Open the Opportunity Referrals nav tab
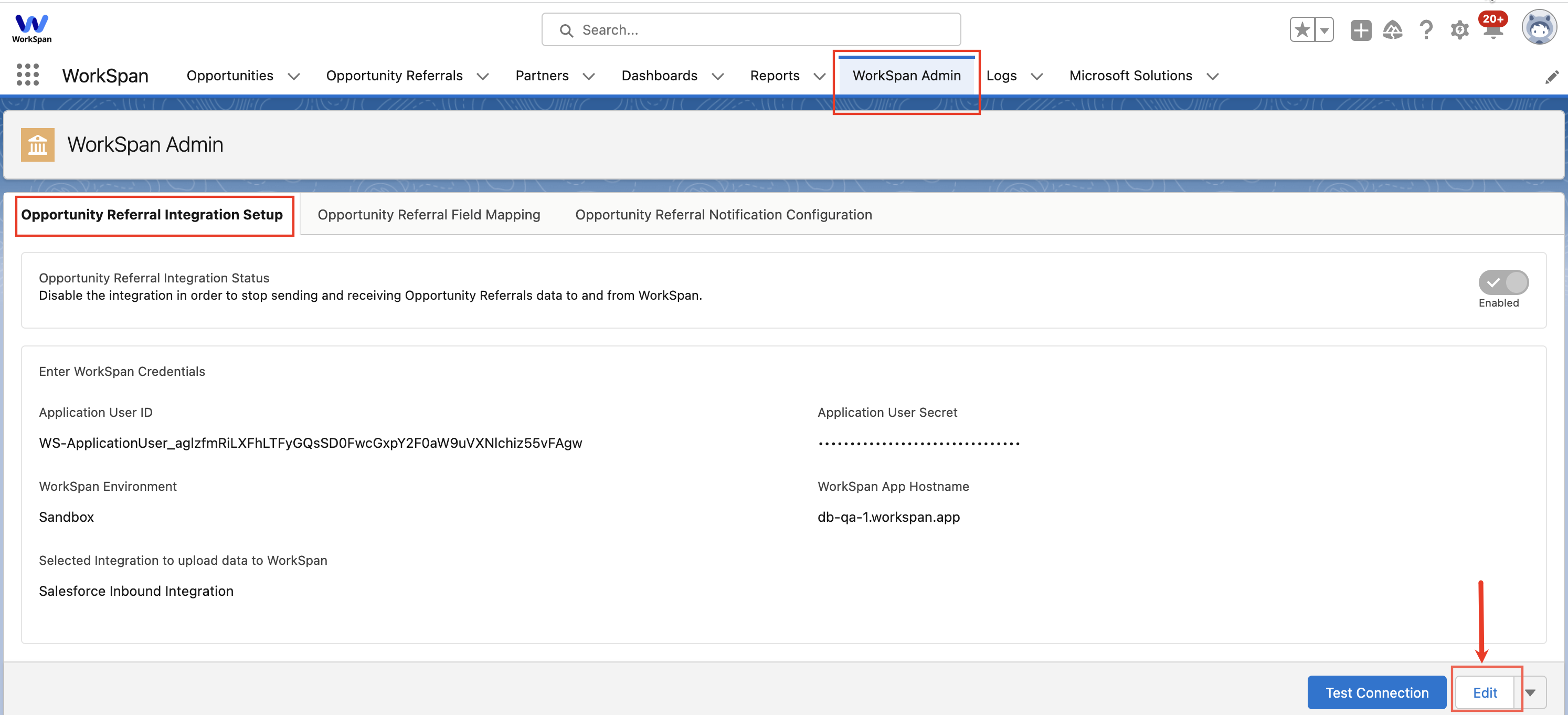The height and width of the screenshot is (715, 1568). tap(395, 76)
